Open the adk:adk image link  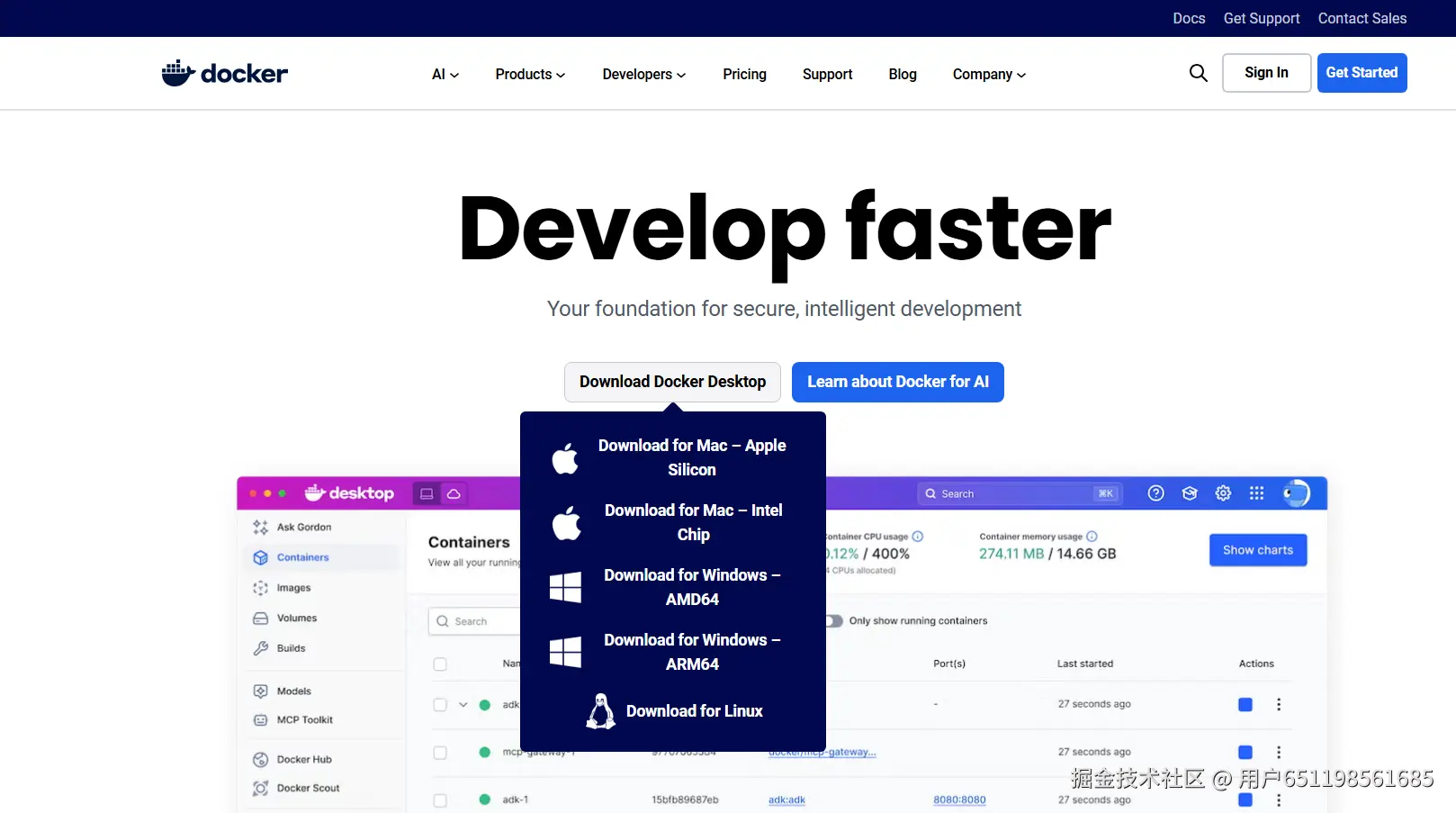point(786,800)
